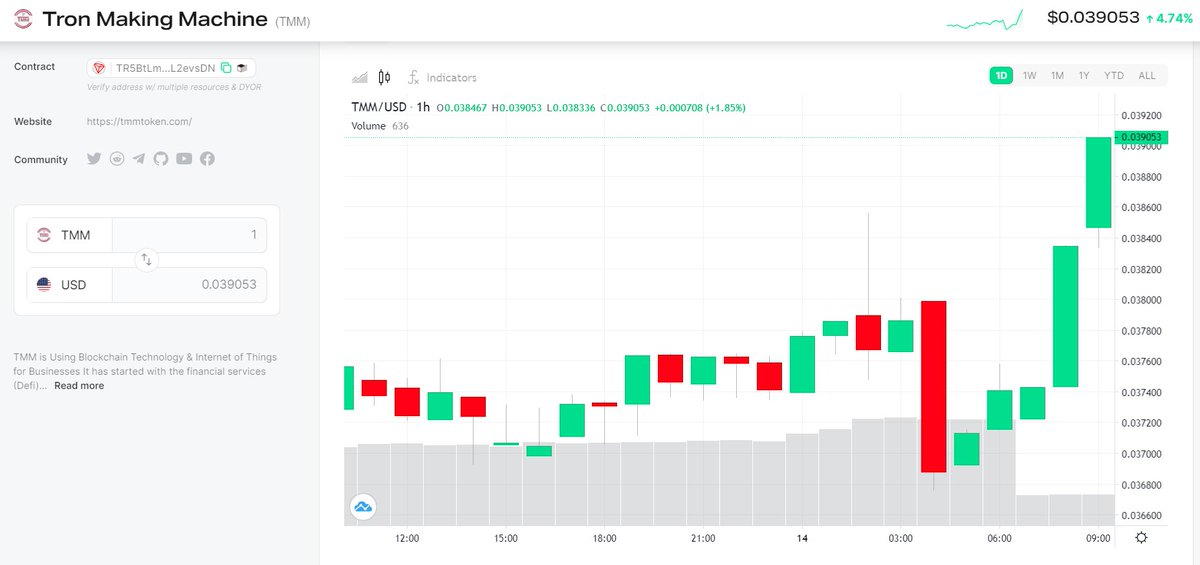Click the truncated contract address TR5BtLm...L2evsDN

click(x=164, y=68)
